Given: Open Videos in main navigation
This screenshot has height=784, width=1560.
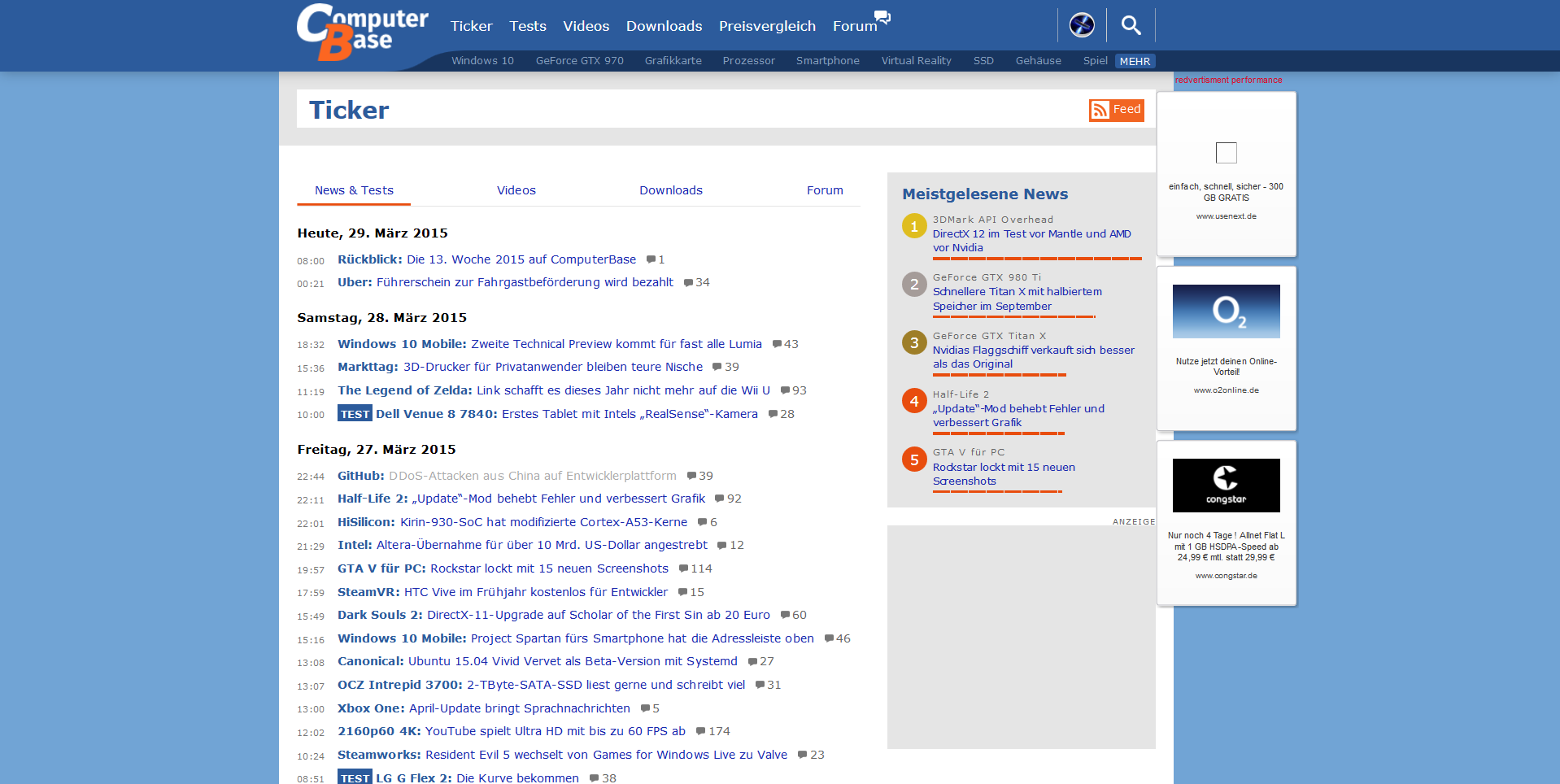Looking at the screenshot, I should 586,26.
